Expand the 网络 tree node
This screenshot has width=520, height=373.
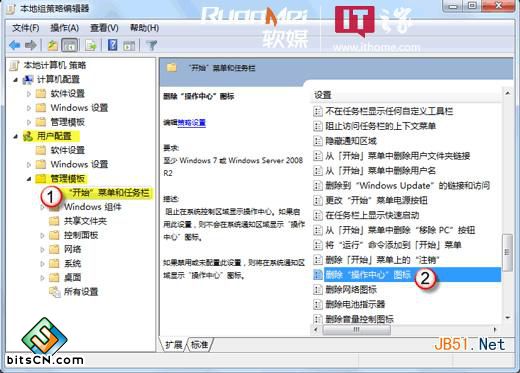click(42, 250)
